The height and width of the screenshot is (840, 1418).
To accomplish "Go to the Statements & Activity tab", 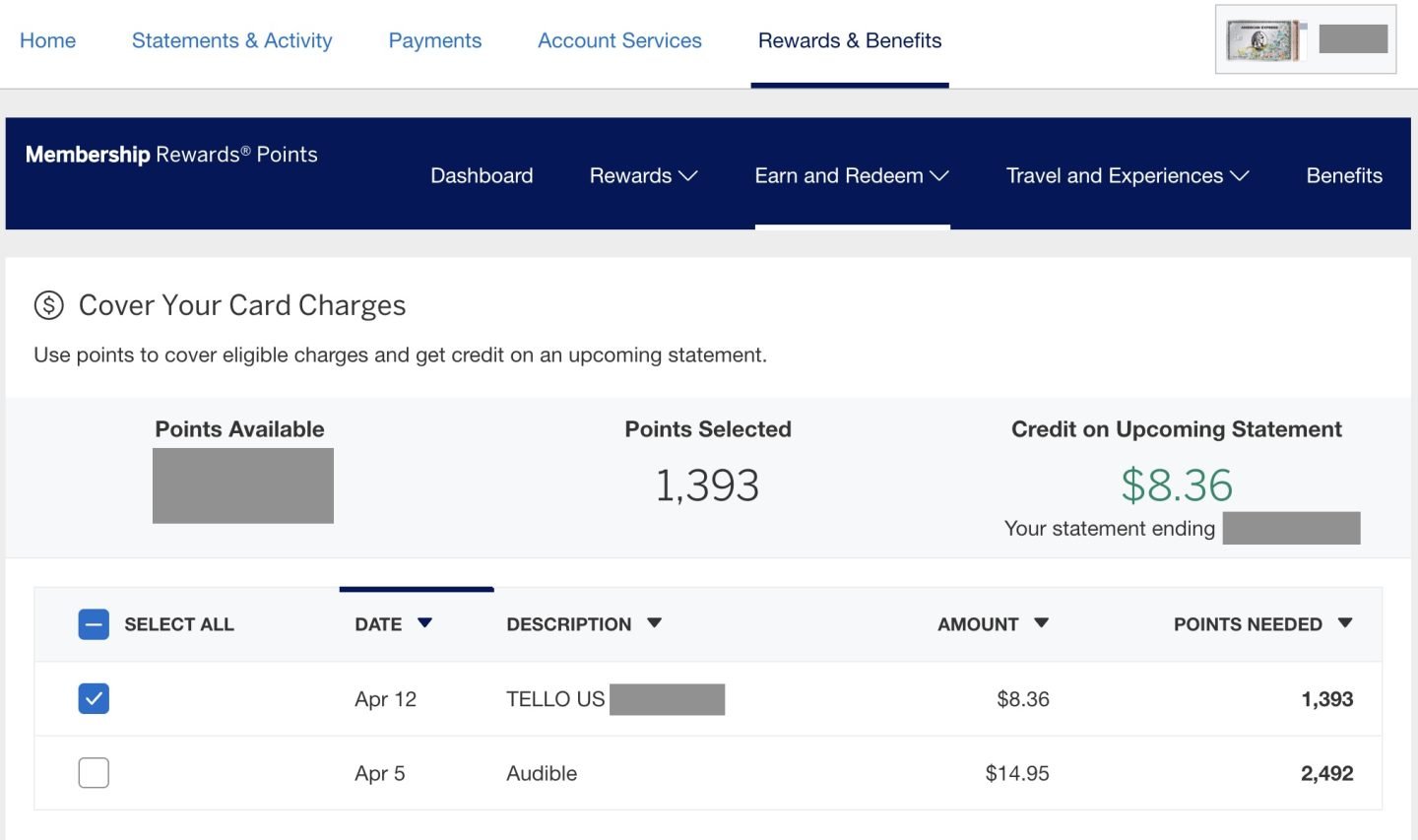I will [x=231, y=40].
